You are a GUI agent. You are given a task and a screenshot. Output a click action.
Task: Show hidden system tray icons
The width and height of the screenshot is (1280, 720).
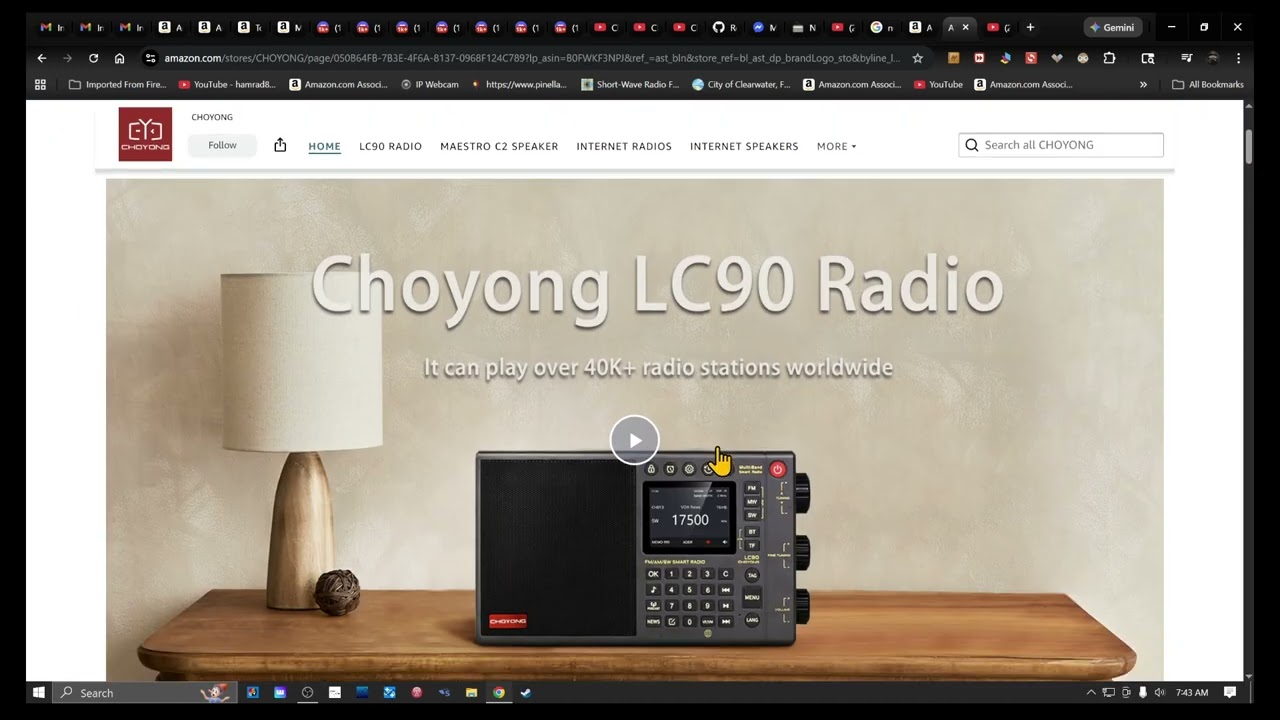pos(1091,692)
